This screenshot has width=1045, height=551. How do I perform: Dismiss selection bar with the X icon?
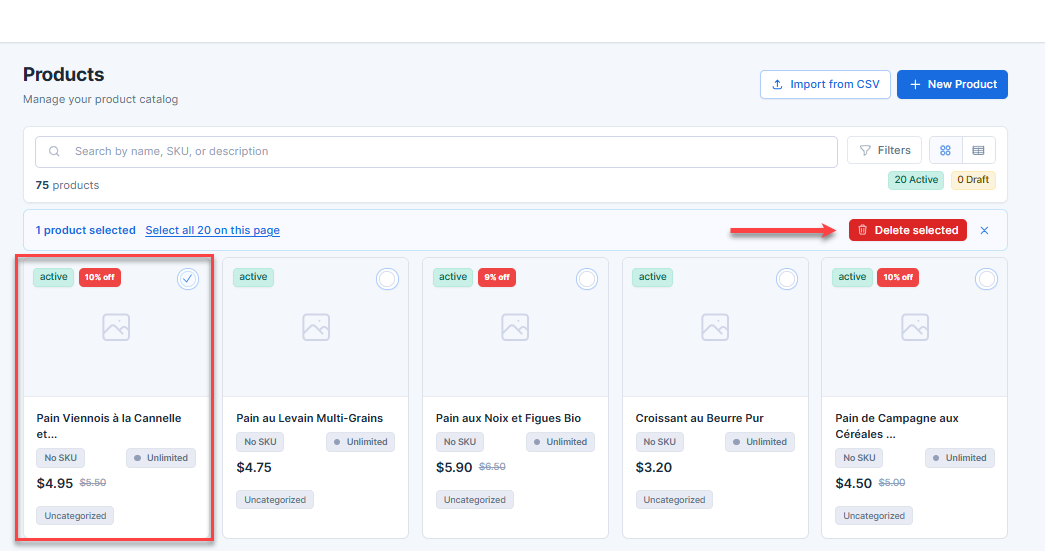984,231
